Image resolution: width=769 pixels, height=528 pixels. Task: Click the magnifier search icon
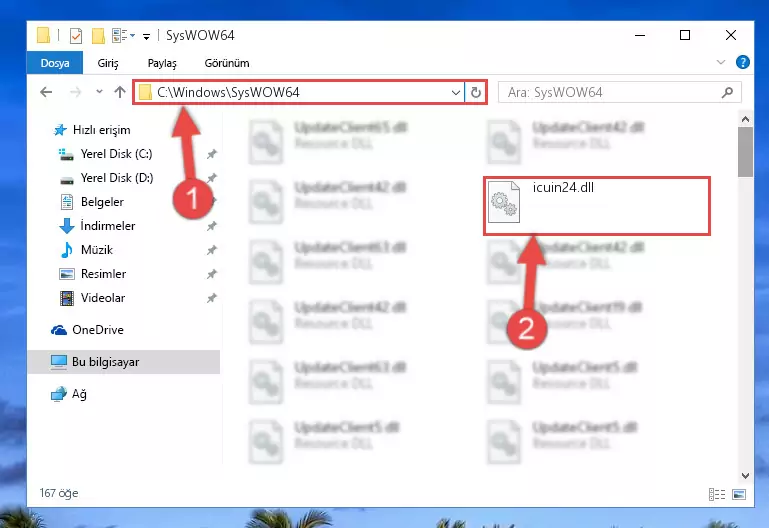(727, 92)
